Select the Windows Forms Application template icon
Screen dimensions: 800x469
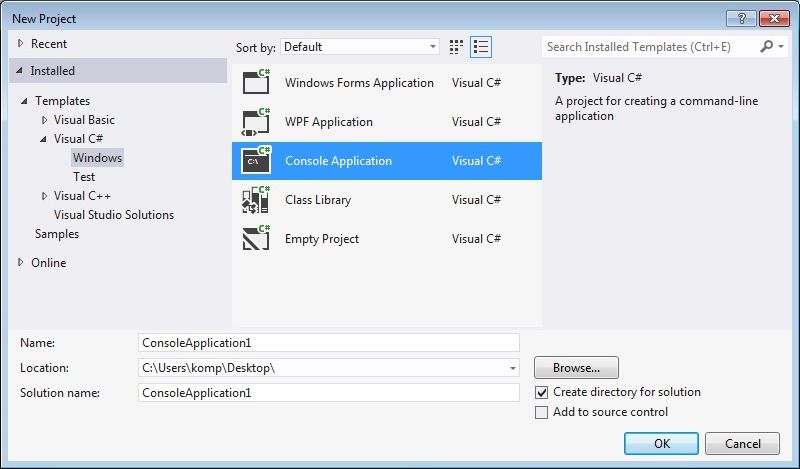tap(256, 83)
